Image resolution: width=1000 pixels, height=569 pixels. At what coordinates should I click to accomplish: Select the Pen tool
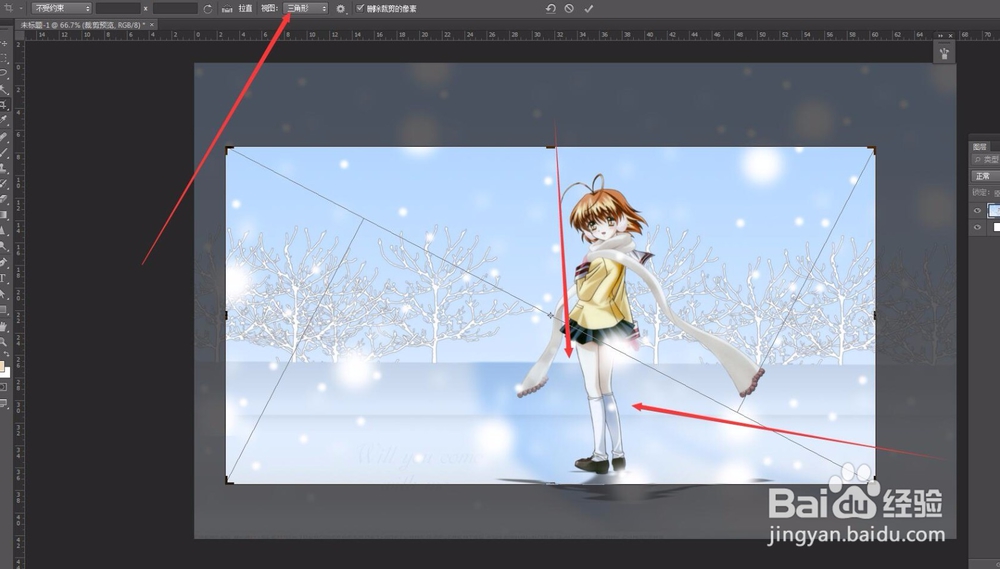point(4,262)
